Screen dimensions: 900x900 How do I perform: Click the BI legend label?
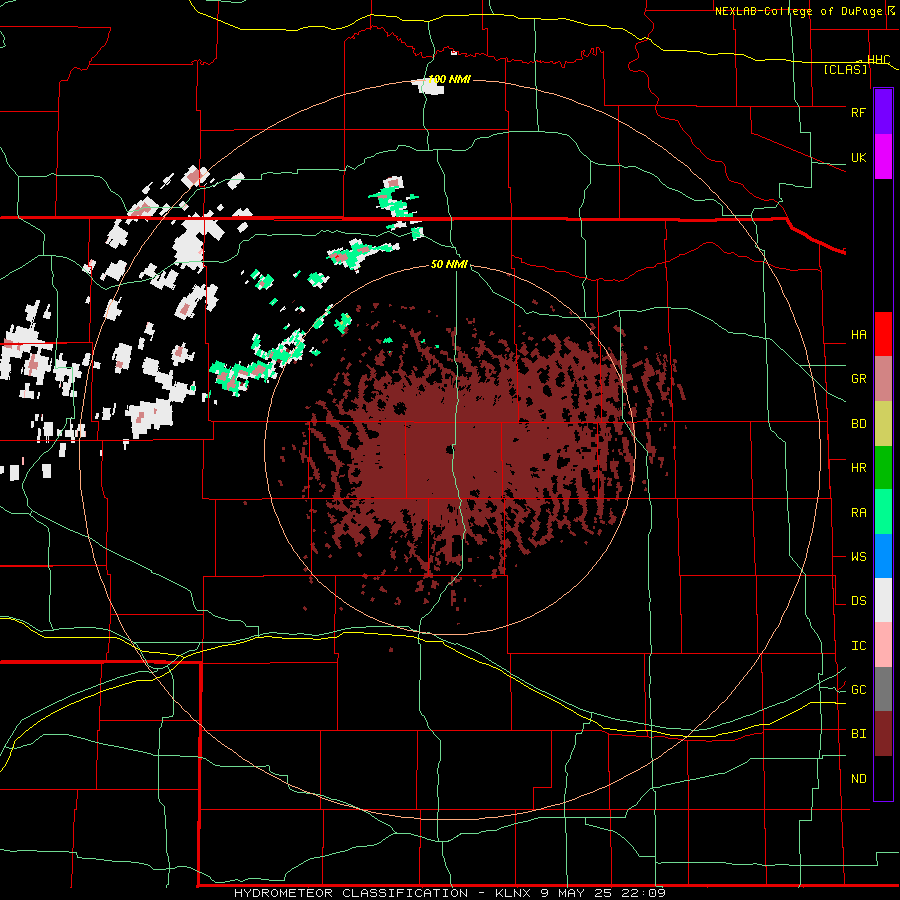pos(858,734)
